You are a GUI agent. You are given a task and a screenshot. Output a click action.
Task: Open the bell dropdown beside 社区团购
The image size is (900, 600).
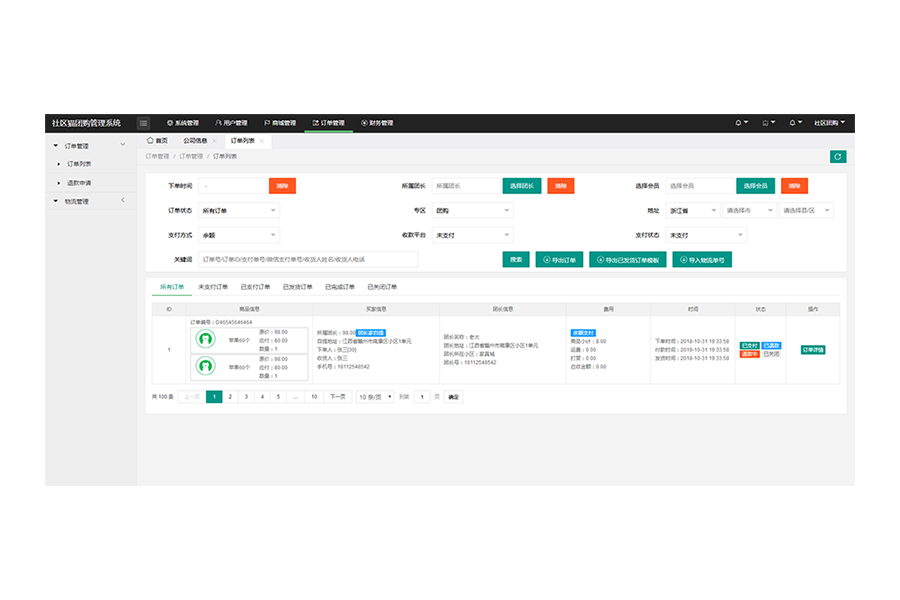point(795,123)
